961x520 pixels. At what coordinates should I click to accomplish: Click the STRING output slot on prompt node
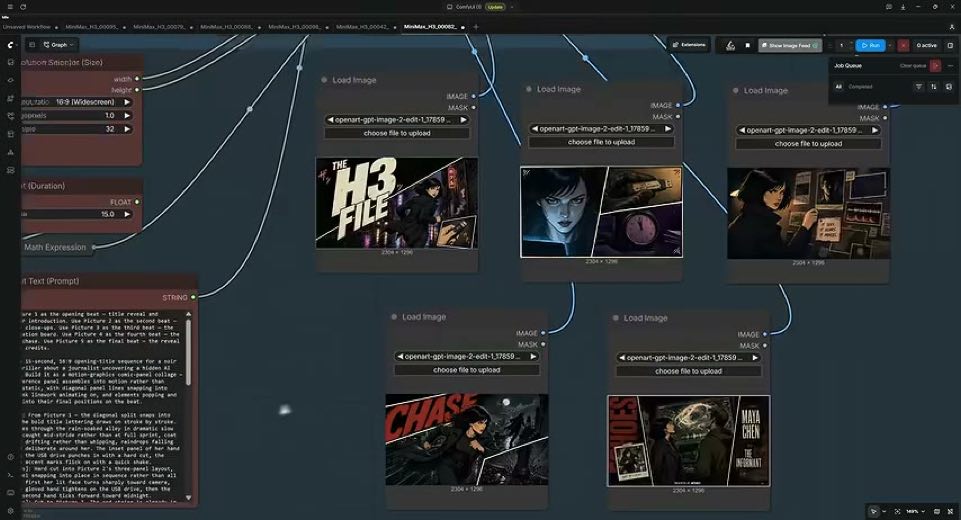(194, 297)
